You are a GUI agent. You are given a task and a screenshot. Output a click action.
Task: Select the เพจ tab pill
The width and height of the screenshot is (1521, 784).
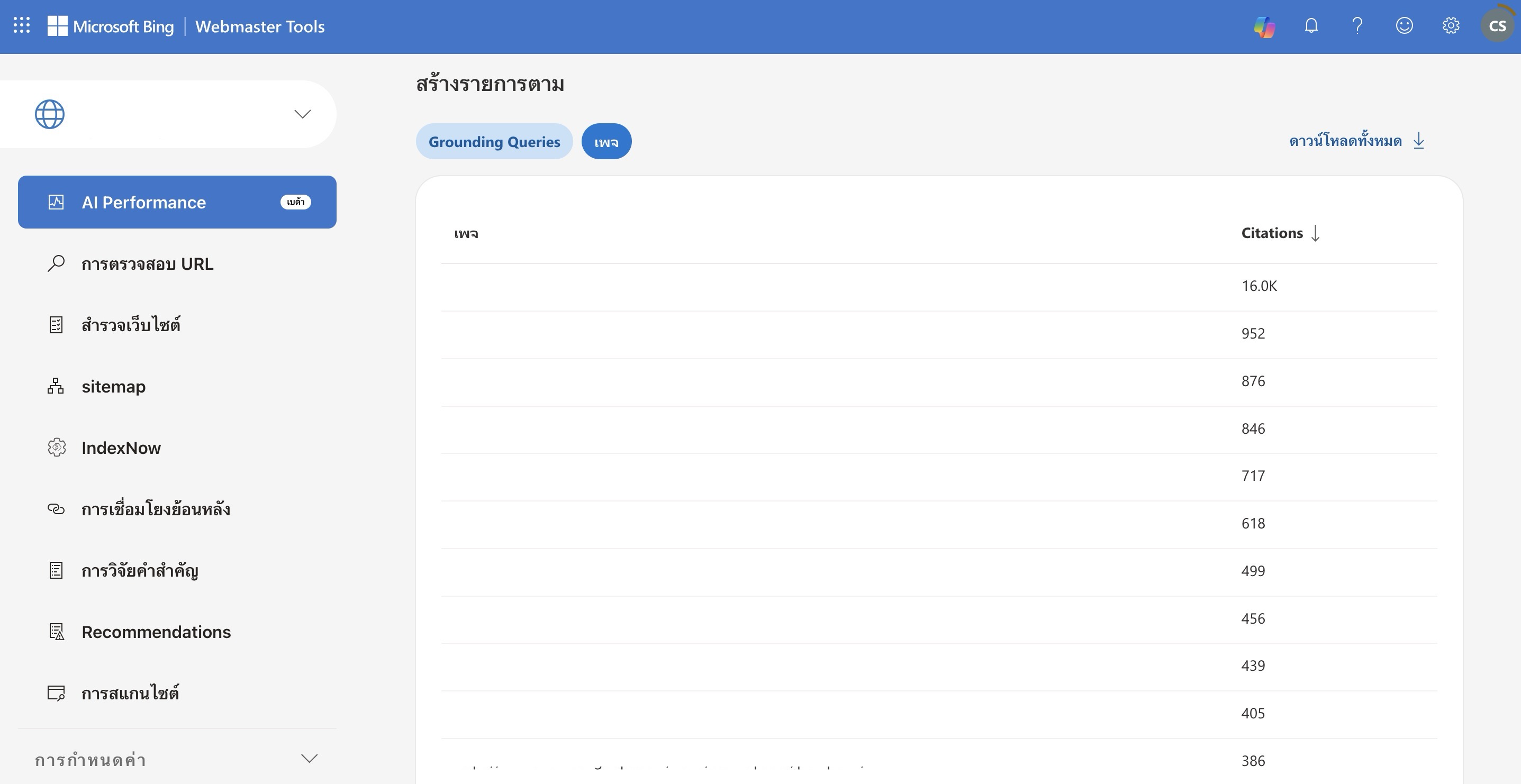coord(606,142)
